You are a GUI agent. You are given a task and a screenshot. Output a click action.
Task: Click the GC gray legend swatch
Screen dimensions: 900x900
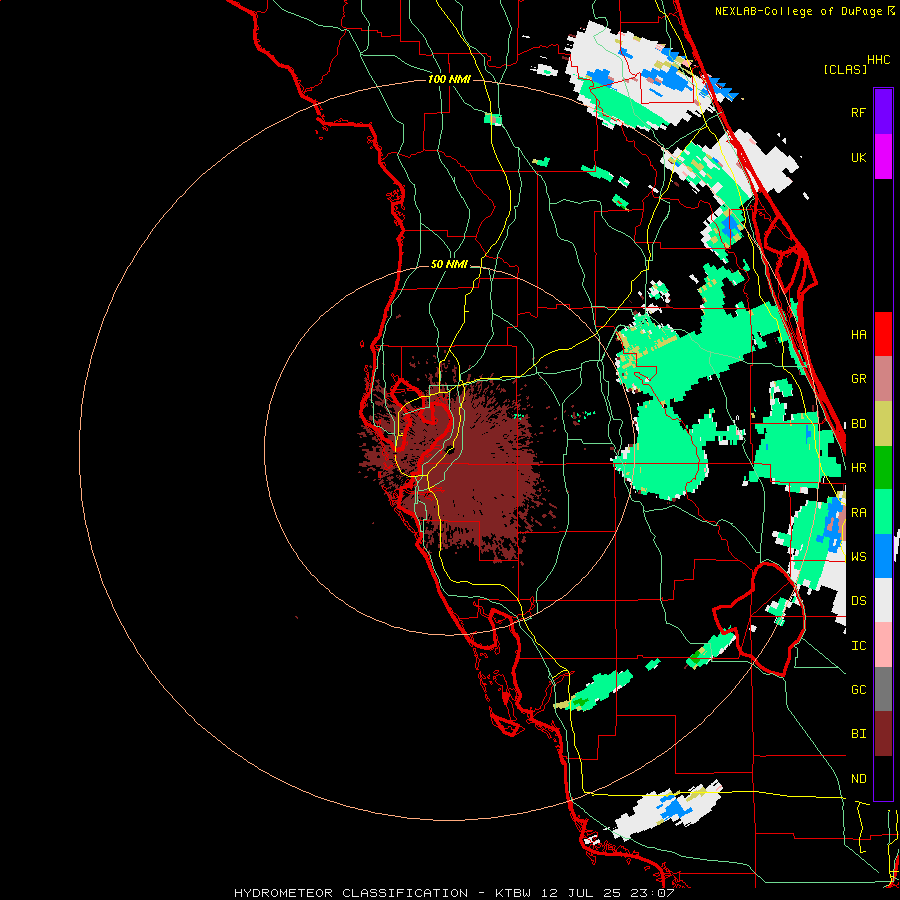[883, 689]
